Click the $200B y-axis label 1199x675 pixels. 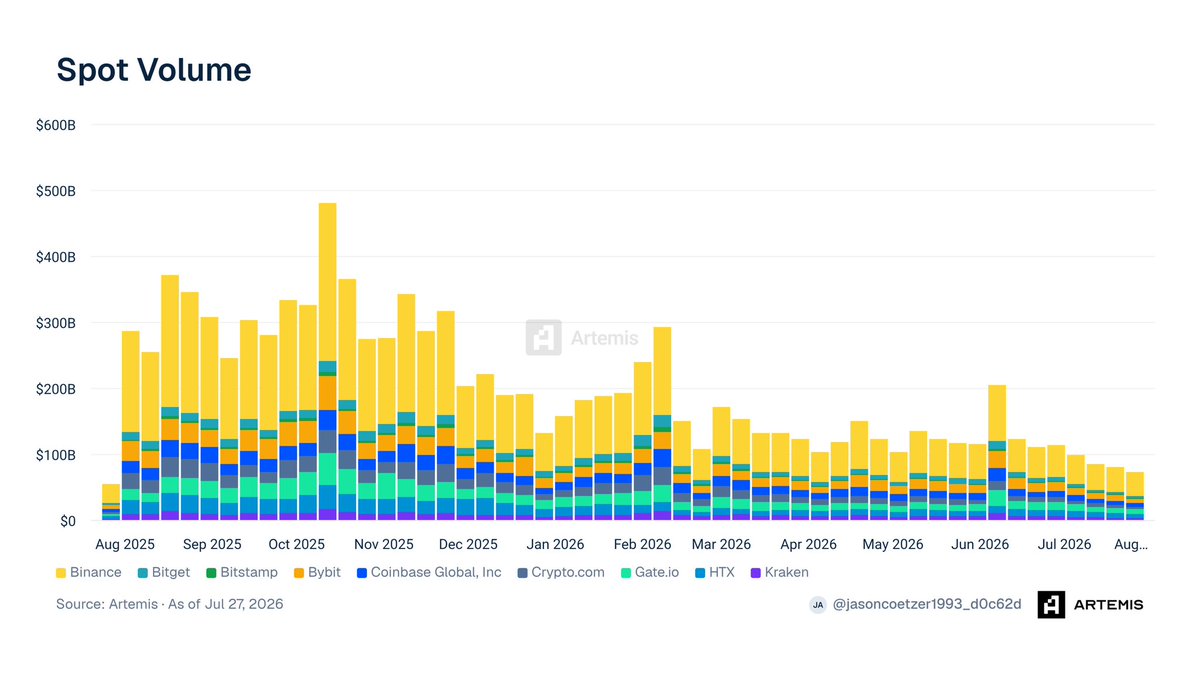[x=56, y=389]
